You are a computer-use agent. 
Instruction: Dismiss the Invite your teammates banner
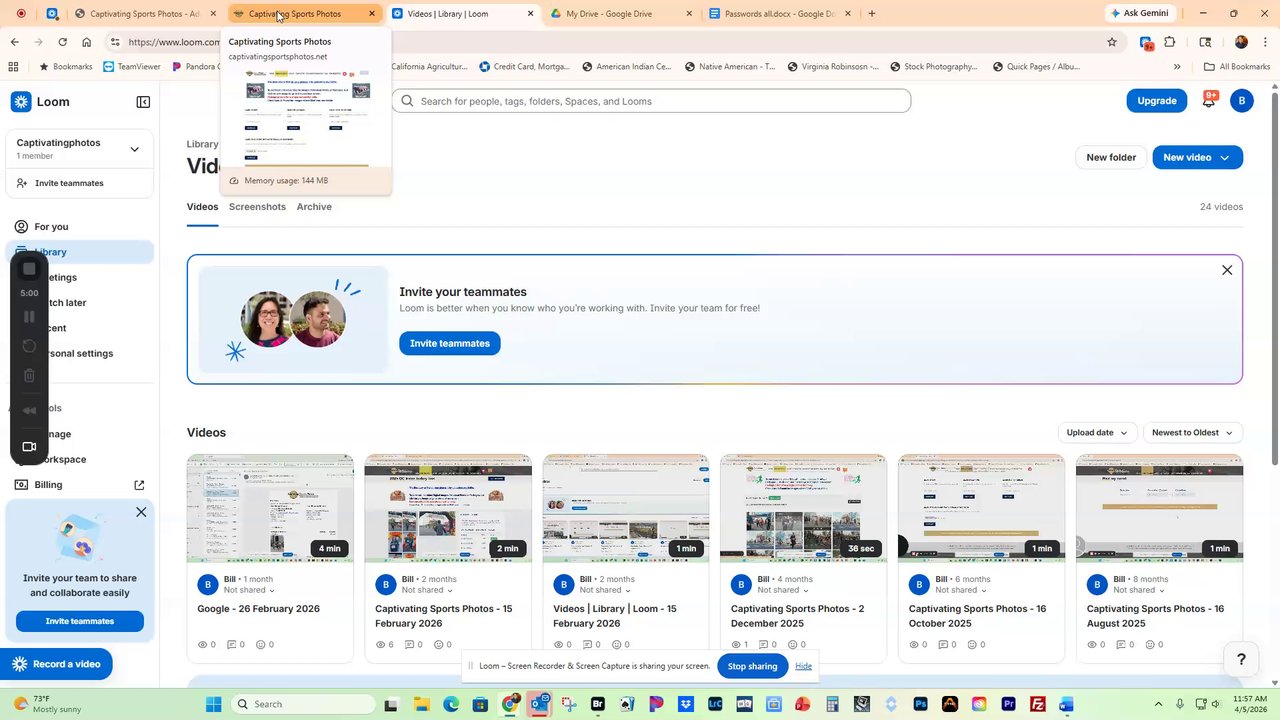1227,270
